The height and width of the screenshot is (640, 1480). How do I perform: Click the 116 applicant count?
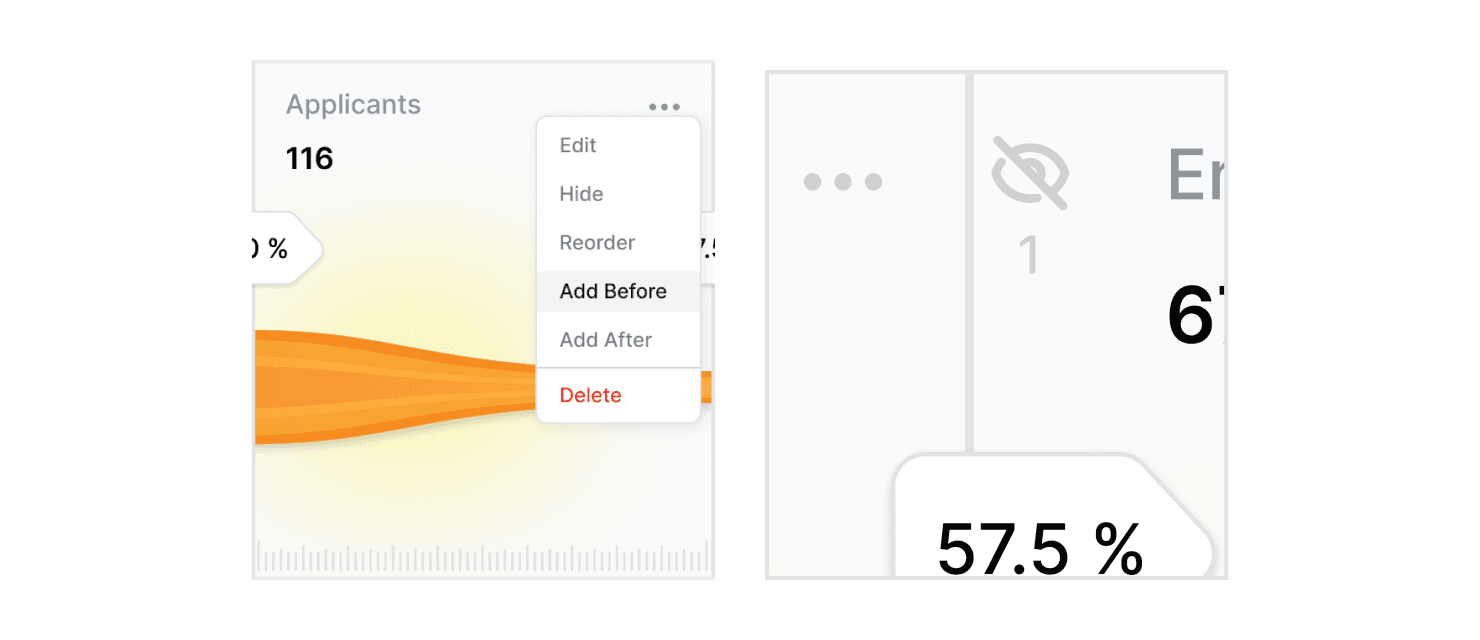coord(309,159)
